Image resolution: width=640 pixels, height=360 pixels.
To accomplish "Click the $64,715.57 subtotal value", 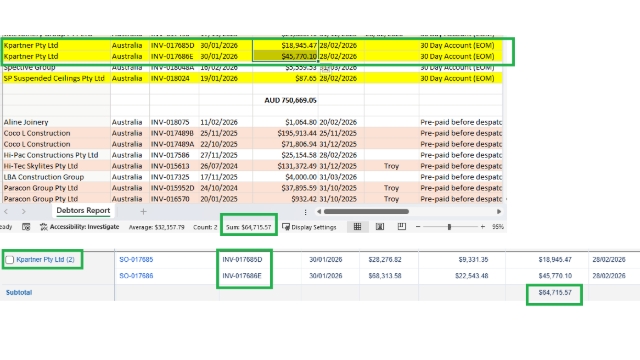I will tap(555, 293).
